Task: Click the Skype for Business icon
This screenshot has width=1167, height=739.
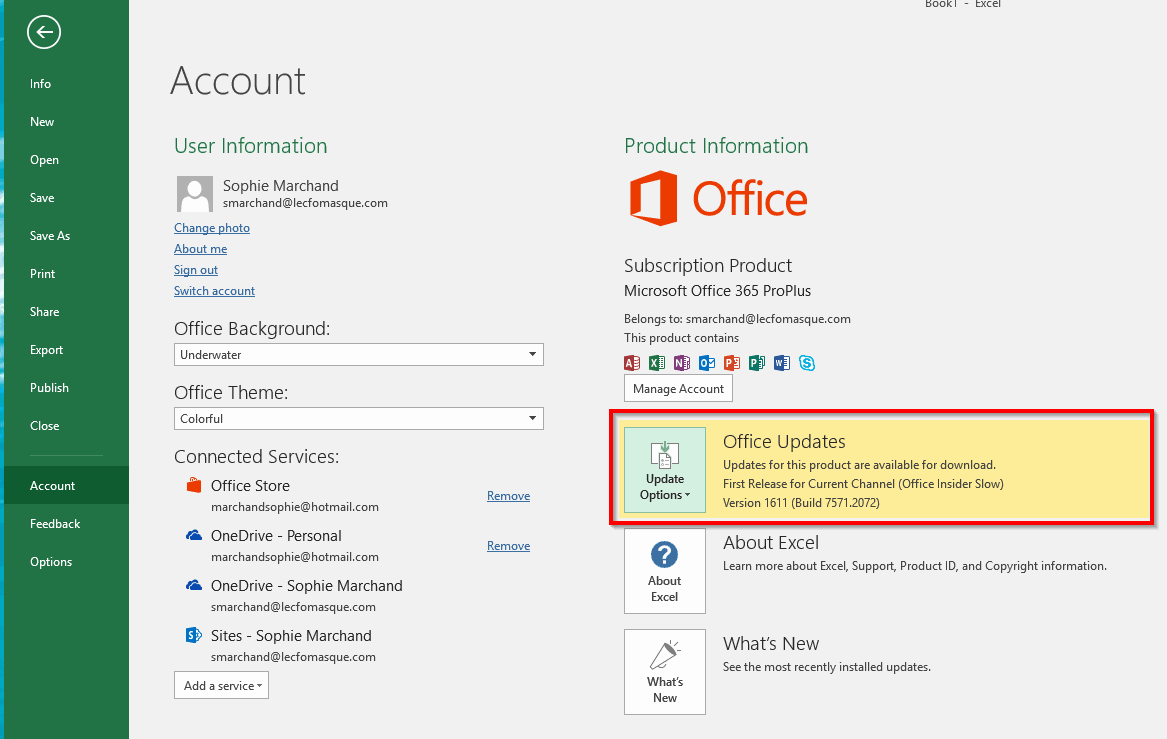Action: pos(806,363)
